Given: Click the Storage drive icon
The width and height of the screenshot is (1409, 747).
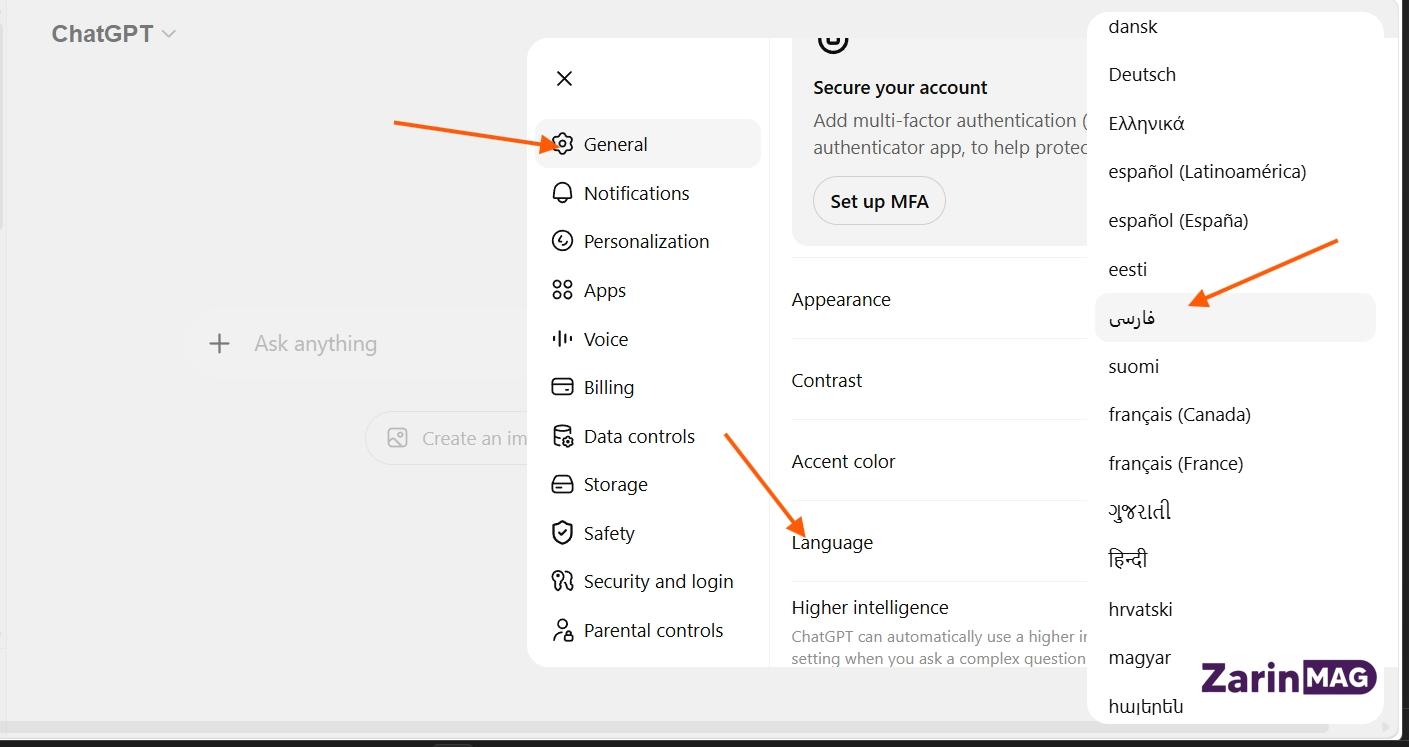Looking at the screenshot, I should click(x=563, y=484).
